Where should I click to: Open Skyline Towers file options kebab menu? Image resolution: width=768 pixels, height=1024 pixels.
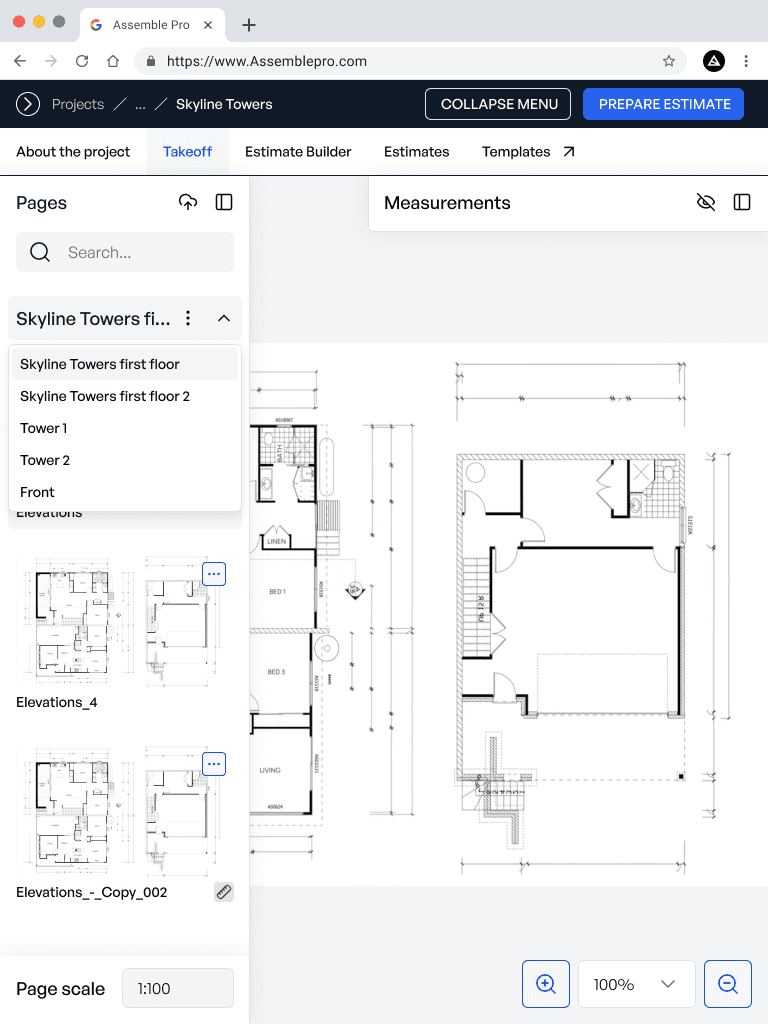pyautogui.click(x=188, y=318)
